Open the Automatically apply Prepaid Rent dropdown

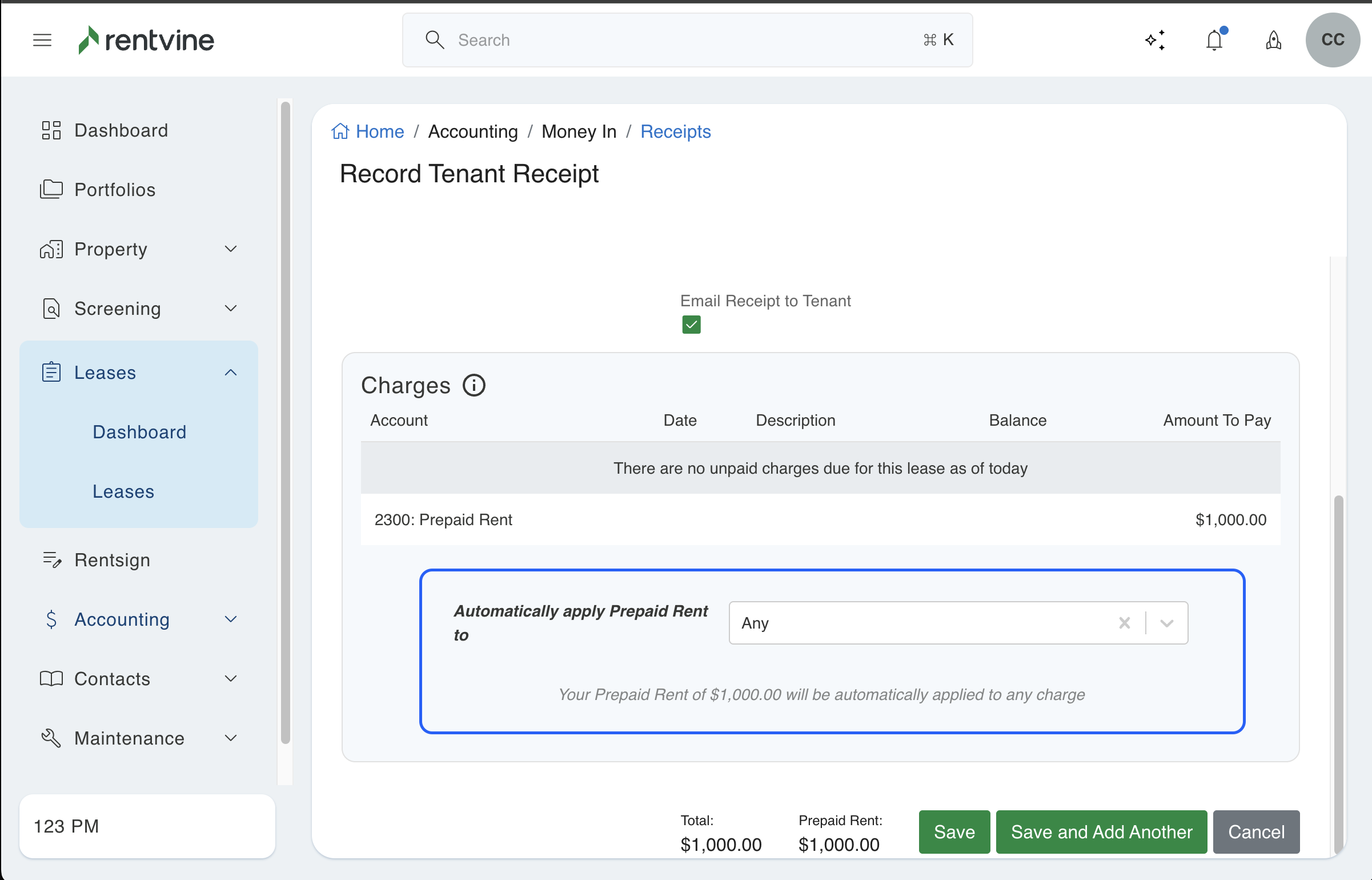1166,623
